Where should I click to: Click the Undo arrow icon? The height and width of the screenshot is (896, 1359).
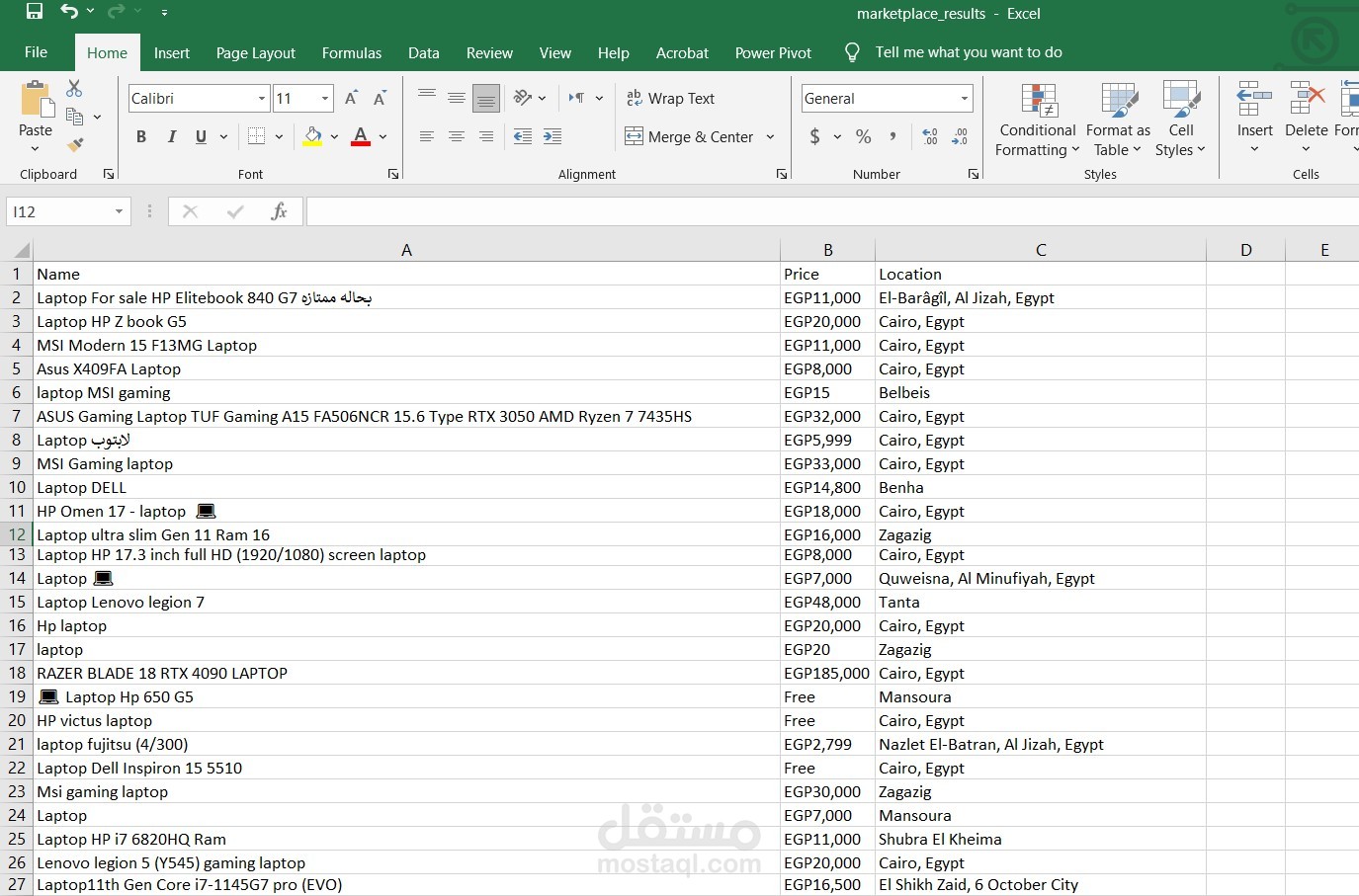[x=68, y=12]
